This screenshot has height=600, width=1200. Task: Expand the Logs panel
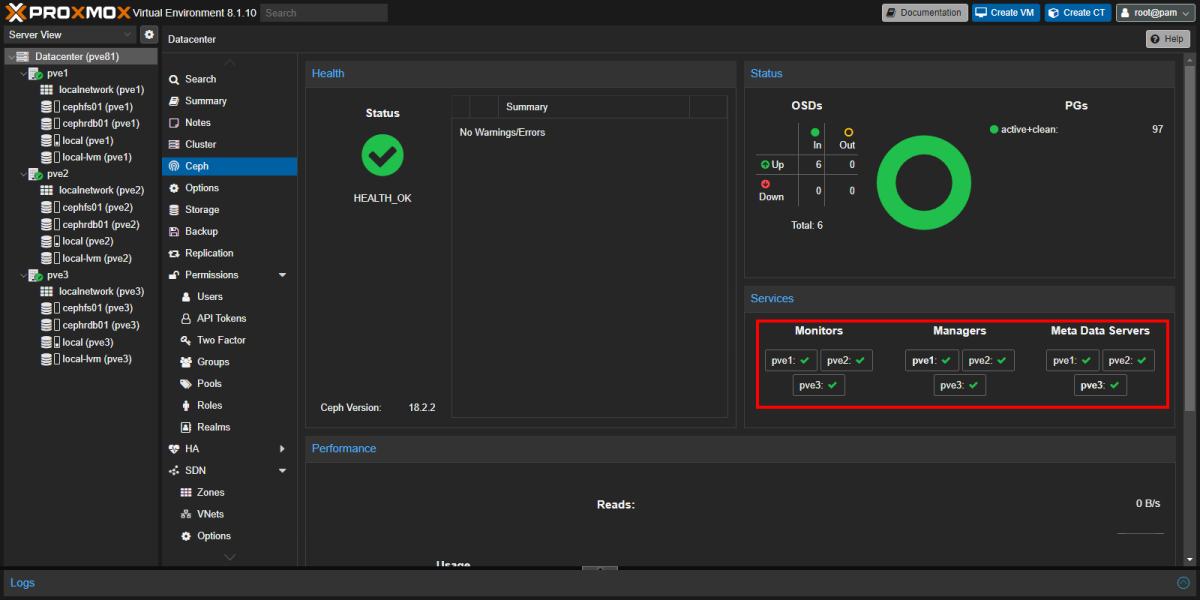click(x=1183, y=582)
